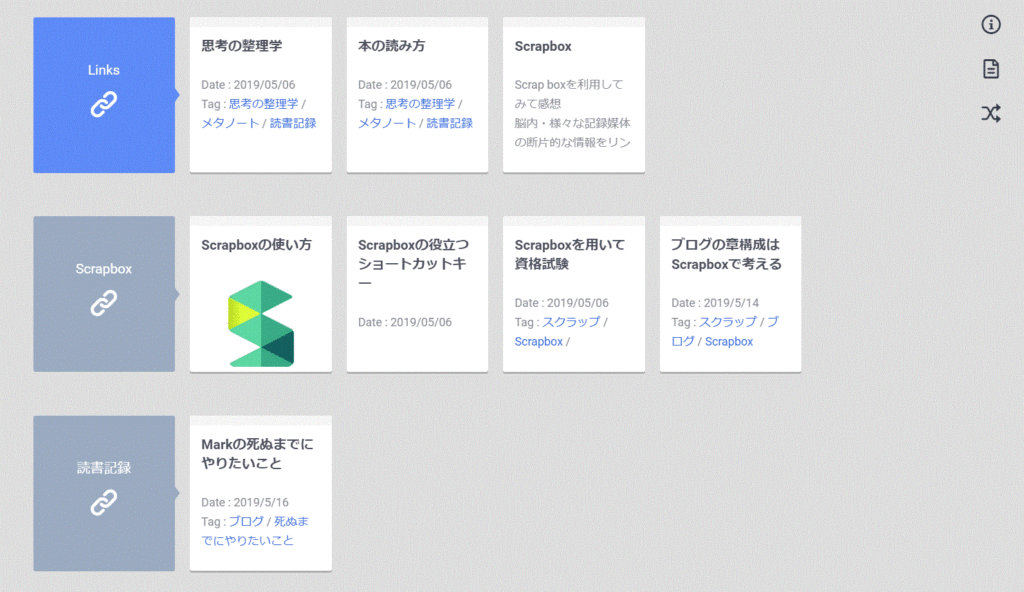Click スクラップ tag in 資格試験 card
The image size is (1024, 592).
pyautogui.click(x=571, y=322)
